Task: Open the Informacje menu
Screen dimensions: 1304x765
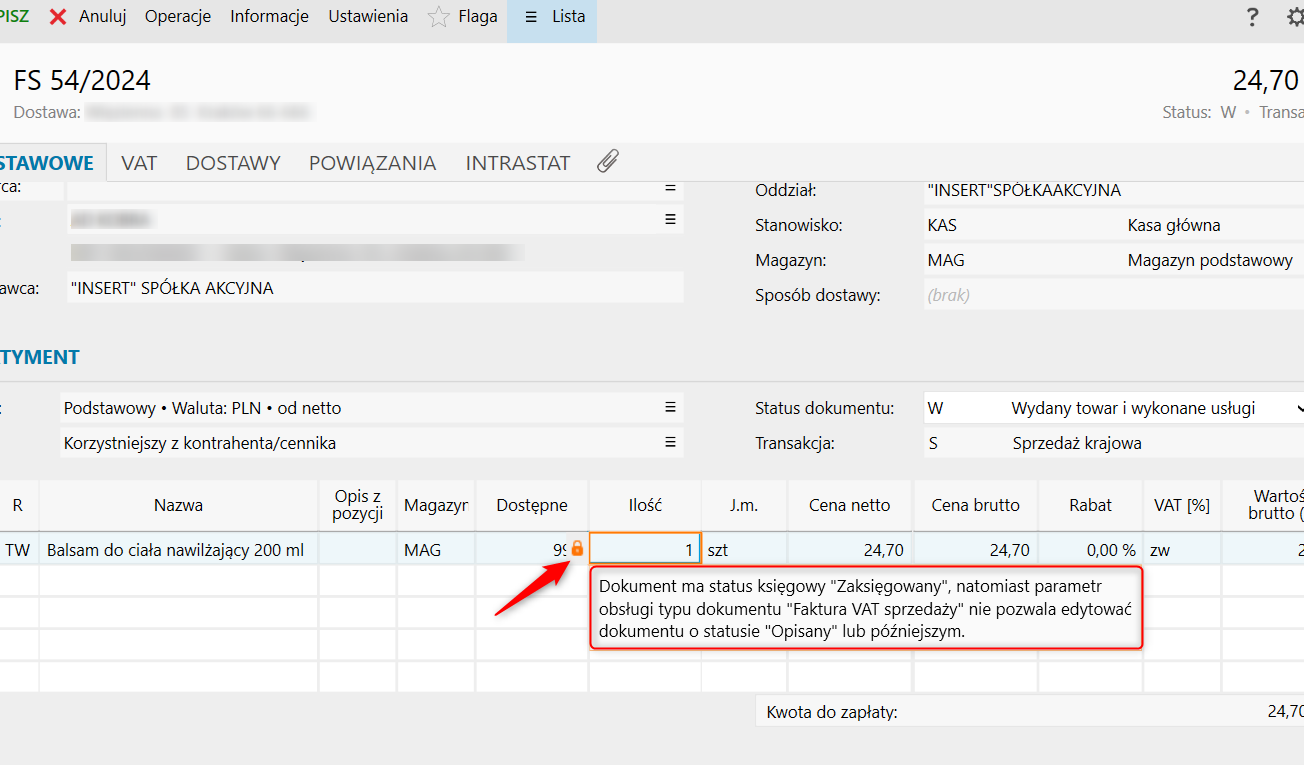Action: 269,17
